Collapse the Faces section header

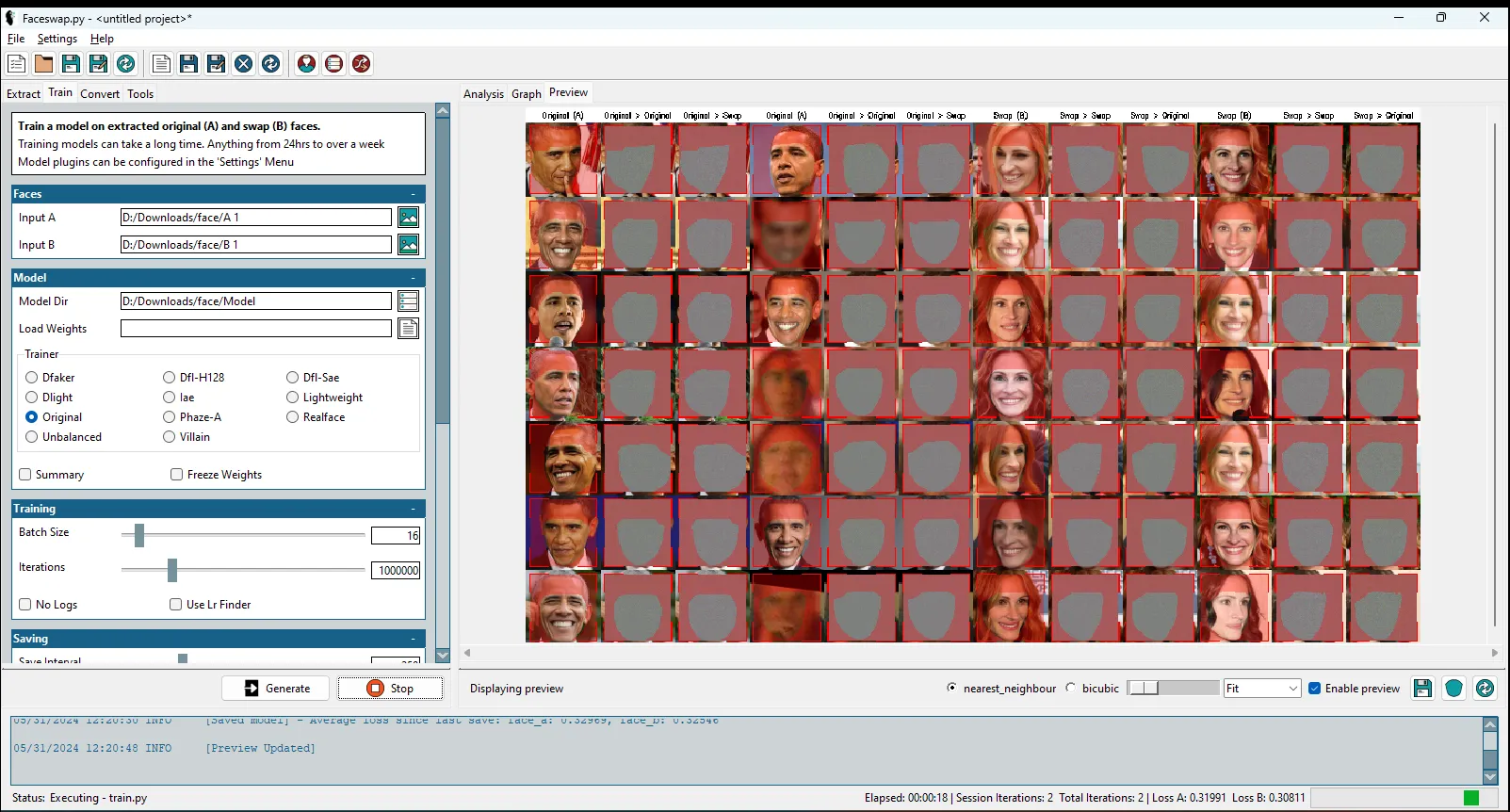click(413, 194)
